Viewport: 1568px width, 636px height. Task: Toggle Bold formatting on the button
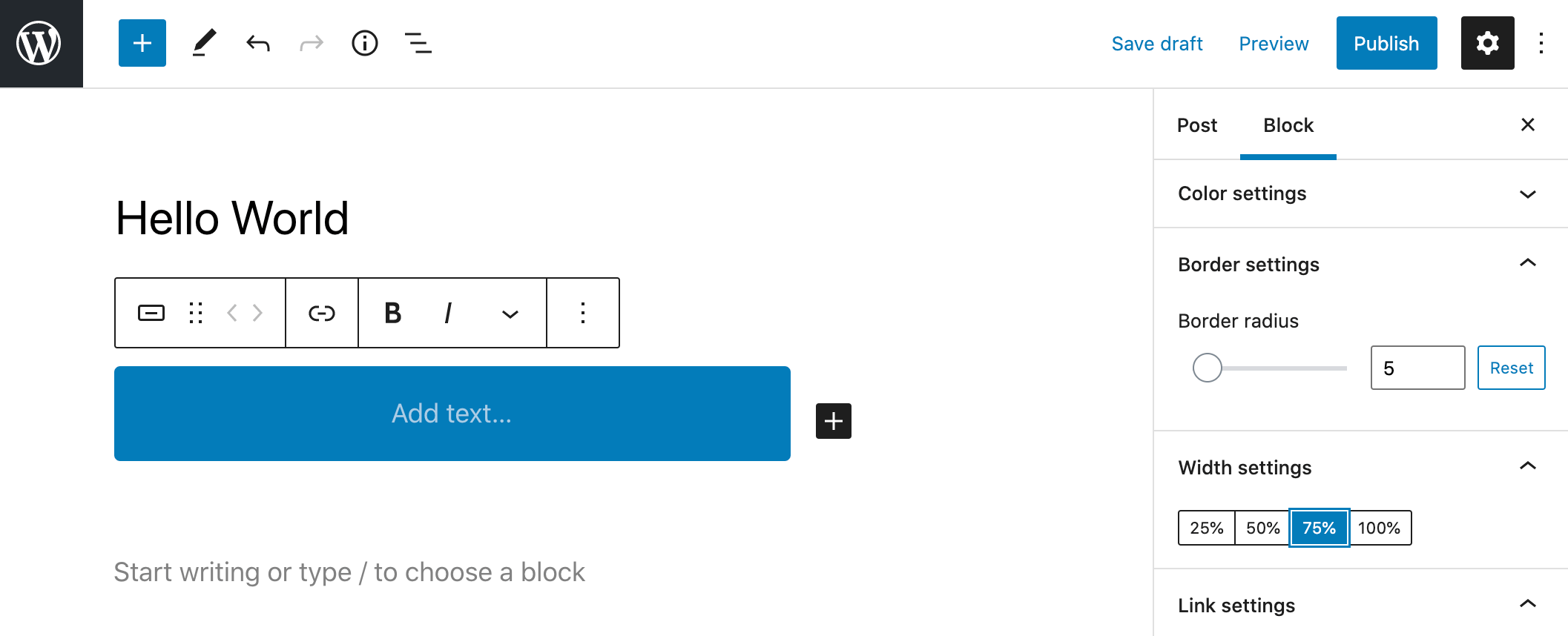[393, 313]
